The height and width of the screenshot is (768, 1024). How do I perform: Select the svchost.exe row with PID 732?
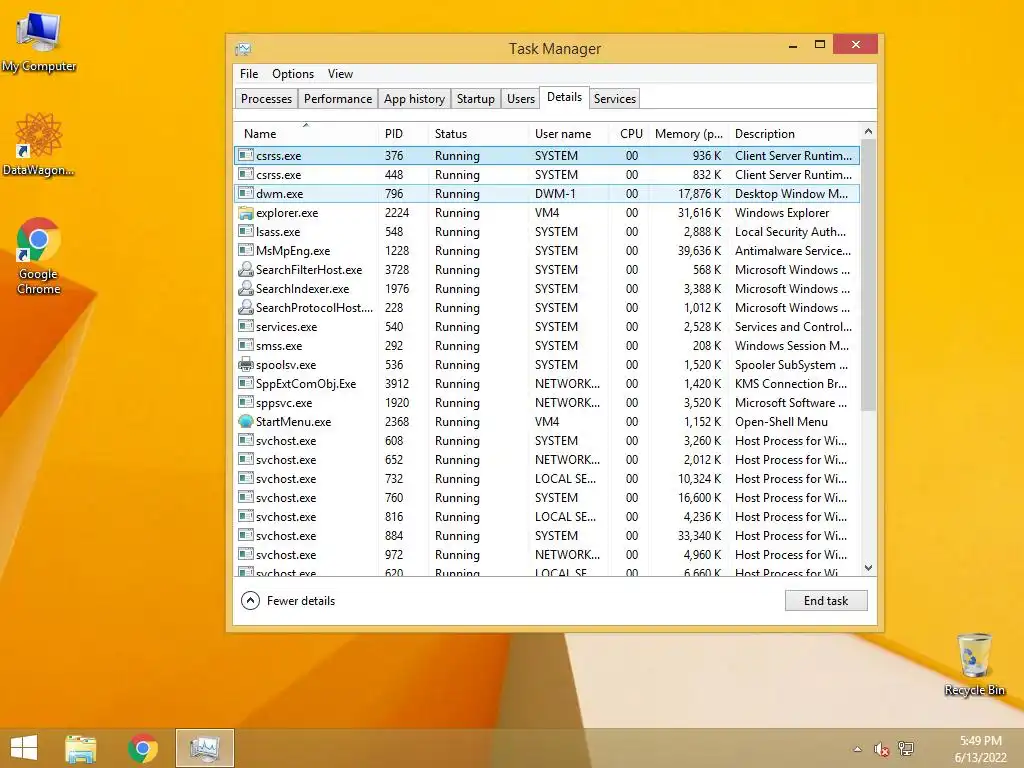click(547, 479)
